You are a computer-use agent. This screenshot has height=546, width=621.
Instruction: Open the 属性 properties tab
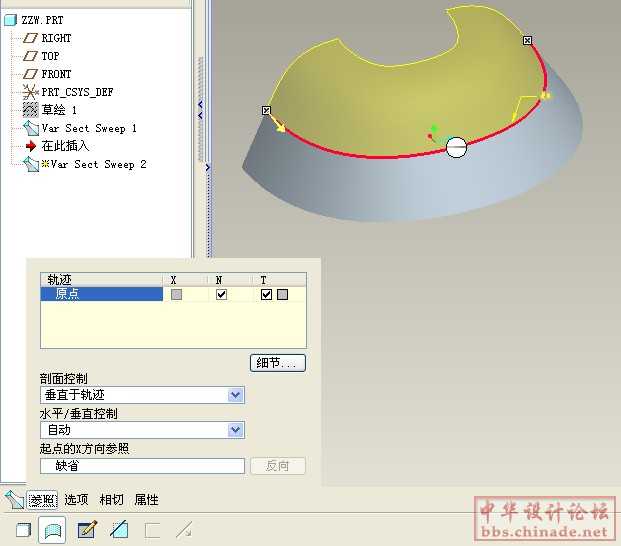coord(146,500)
